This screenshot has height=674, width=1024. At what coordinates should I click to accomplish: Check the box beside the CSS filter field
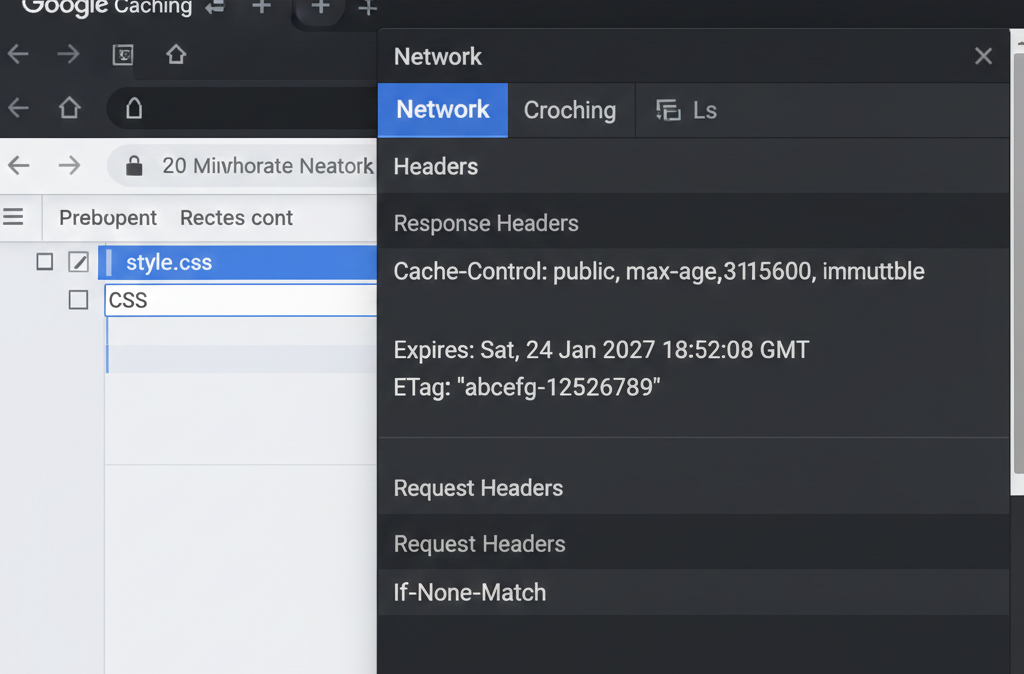click(x=78, y=299)
